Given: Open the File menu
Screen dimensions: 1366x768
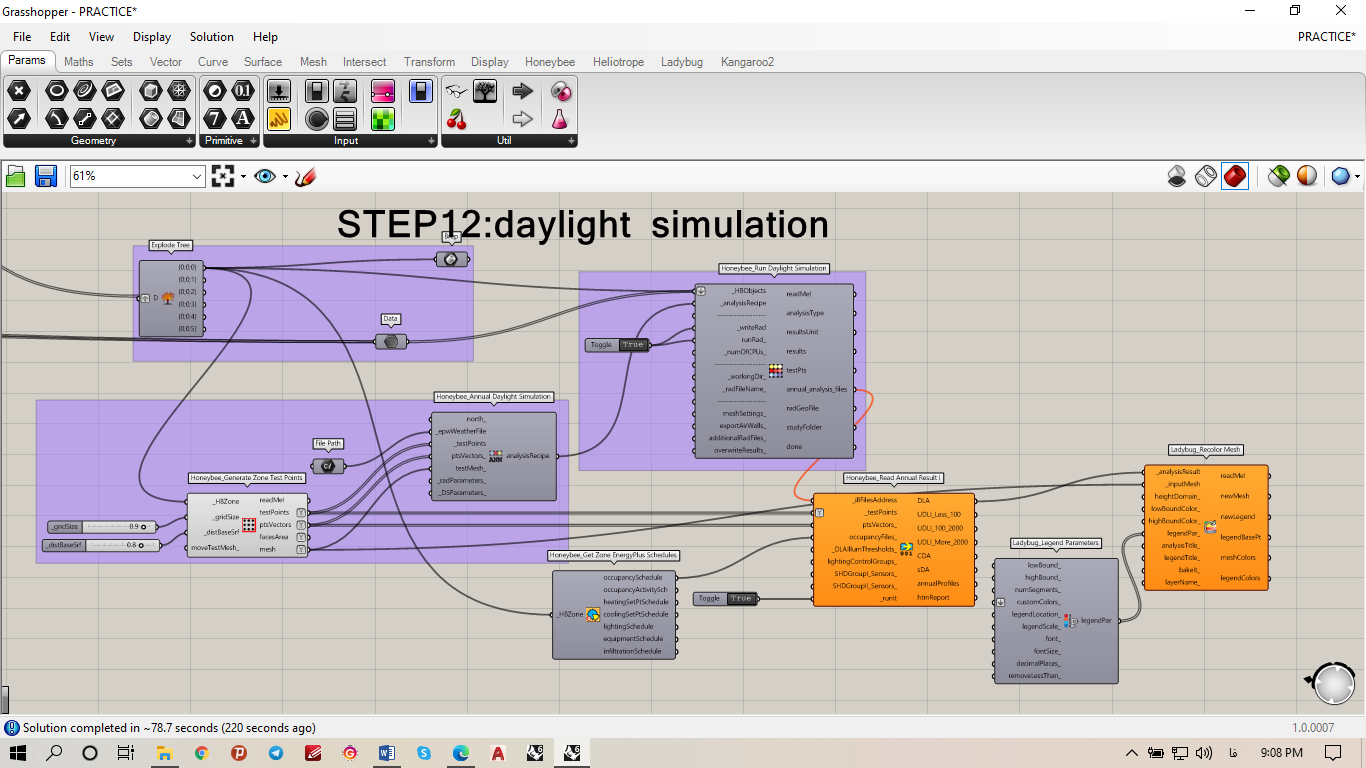Looking at the screenshot, I should (x=22, y=37).
